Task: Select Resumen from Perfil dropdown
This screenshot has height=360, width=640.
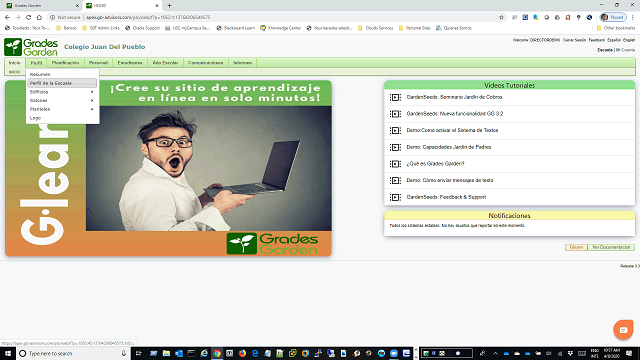Action: tap(62, 74)
